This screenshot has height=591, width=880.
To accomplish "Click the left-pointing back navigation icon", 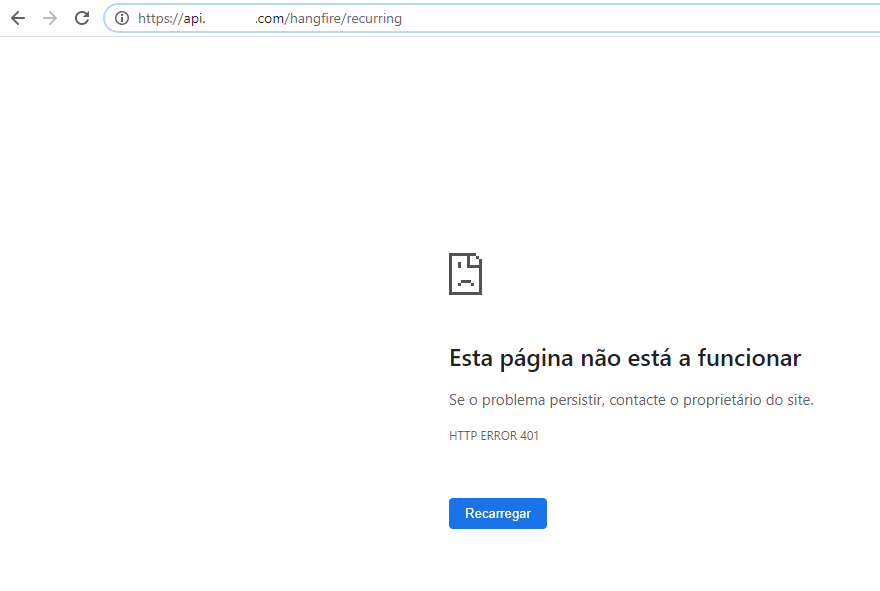I will click(17, 17).
